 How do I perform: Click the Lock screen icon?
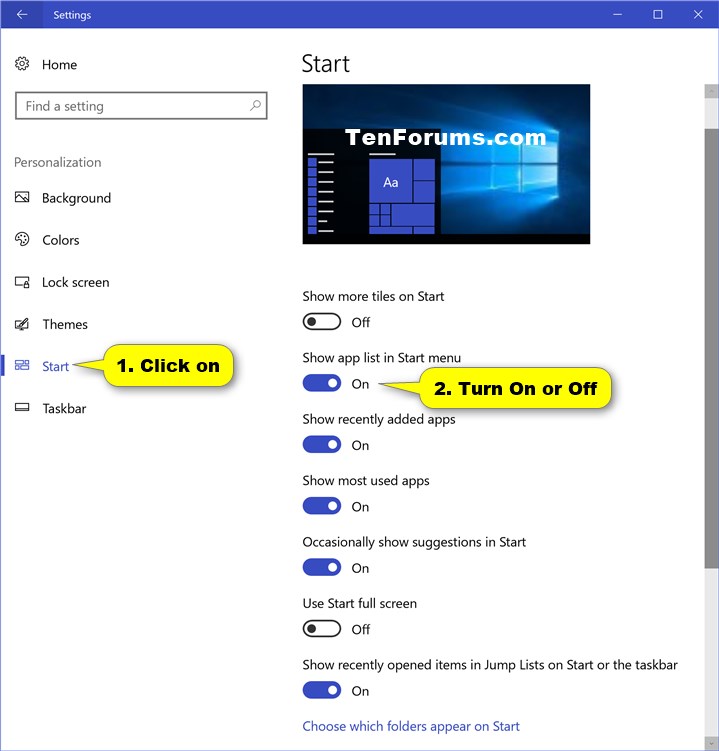point(22,282)
